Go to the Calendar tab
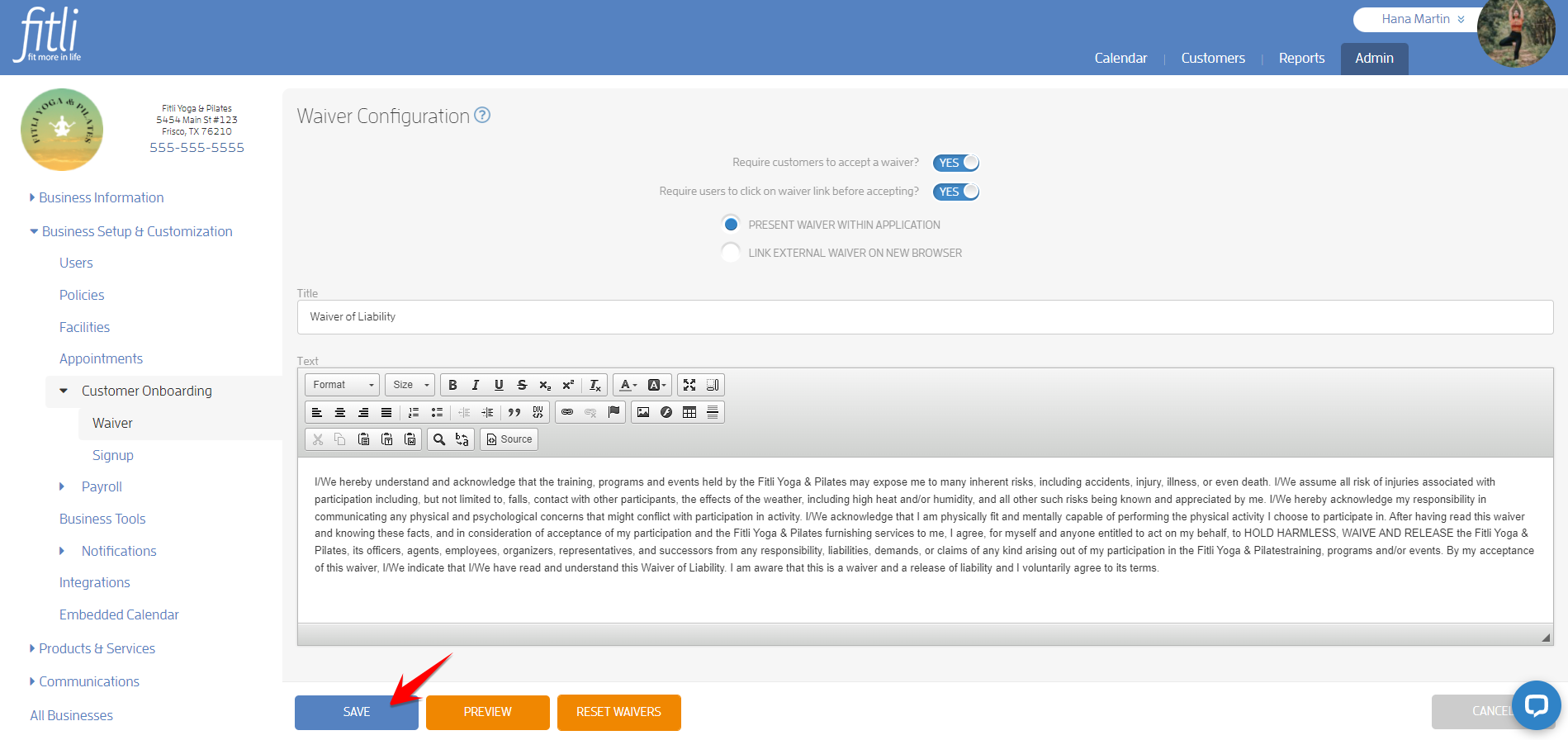Image resolution: width=1568 pixels, height=740 pixels. coord(1120,59)
